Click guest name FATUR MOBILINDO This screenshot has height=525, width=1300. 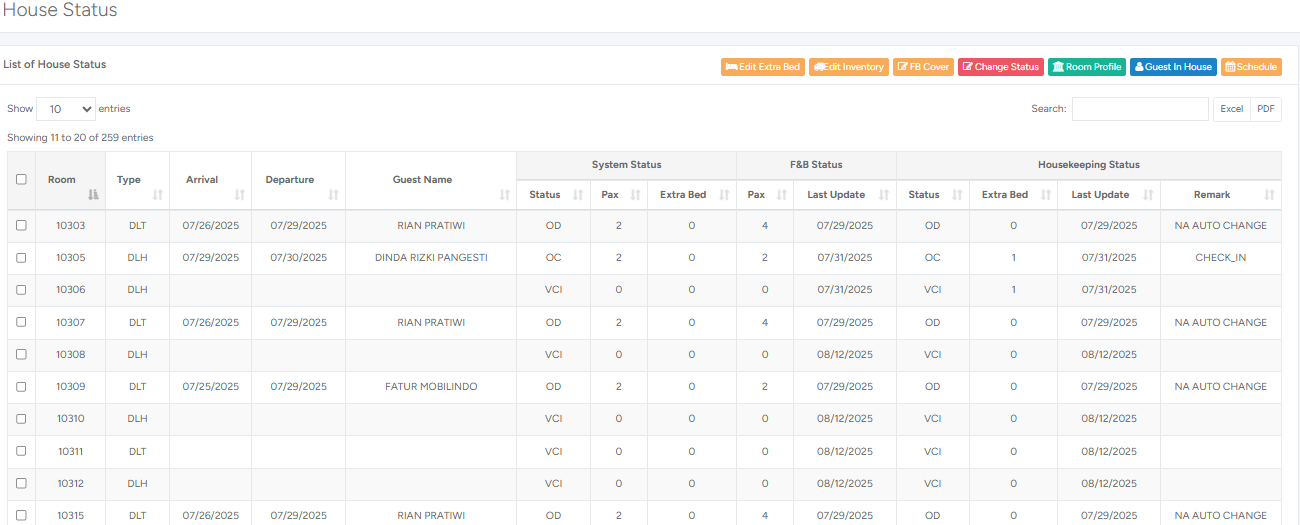(x=431, y=387)
